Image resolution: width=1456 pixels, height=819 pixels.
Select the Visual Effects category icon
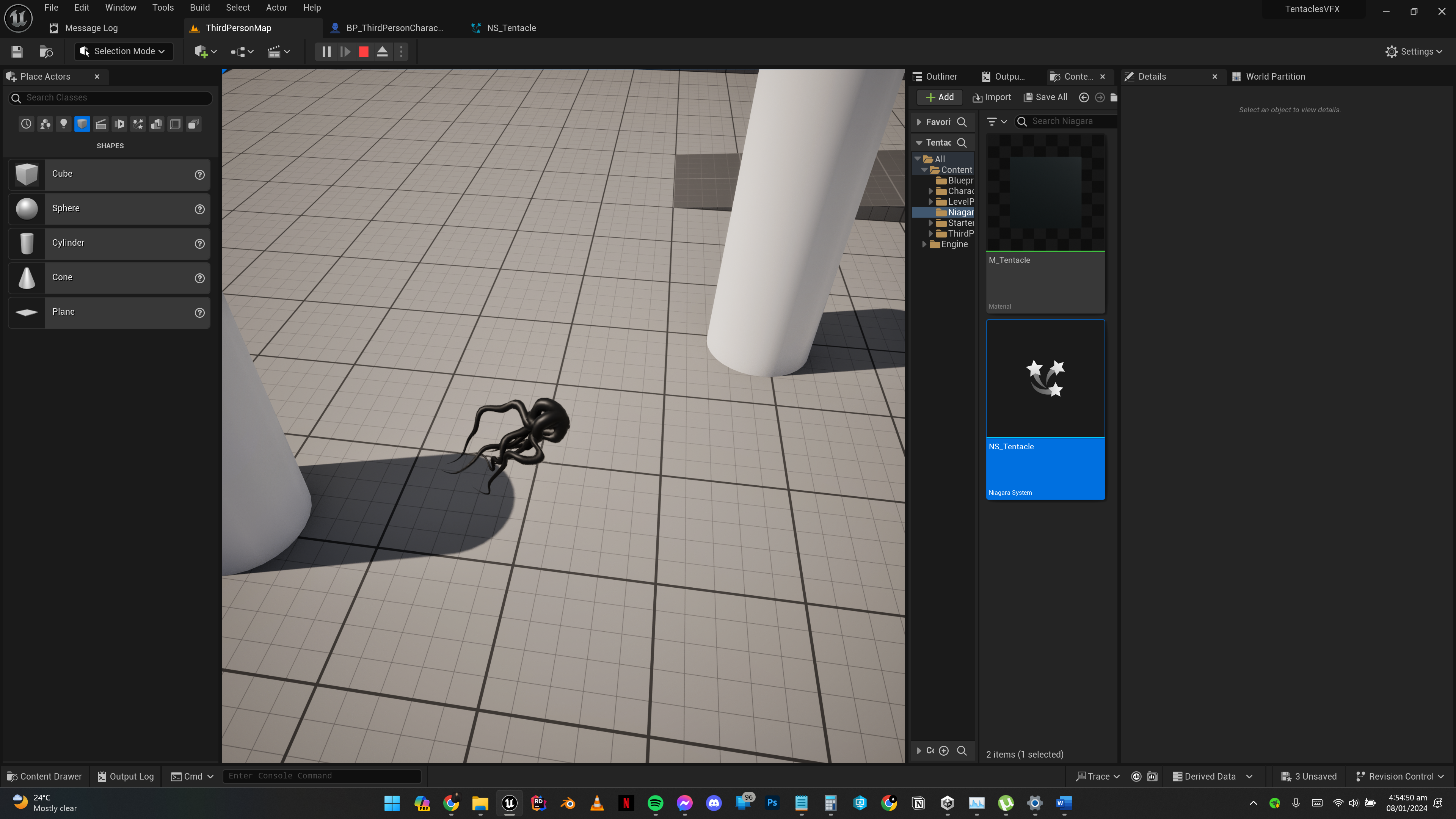[x=138, y=124]
